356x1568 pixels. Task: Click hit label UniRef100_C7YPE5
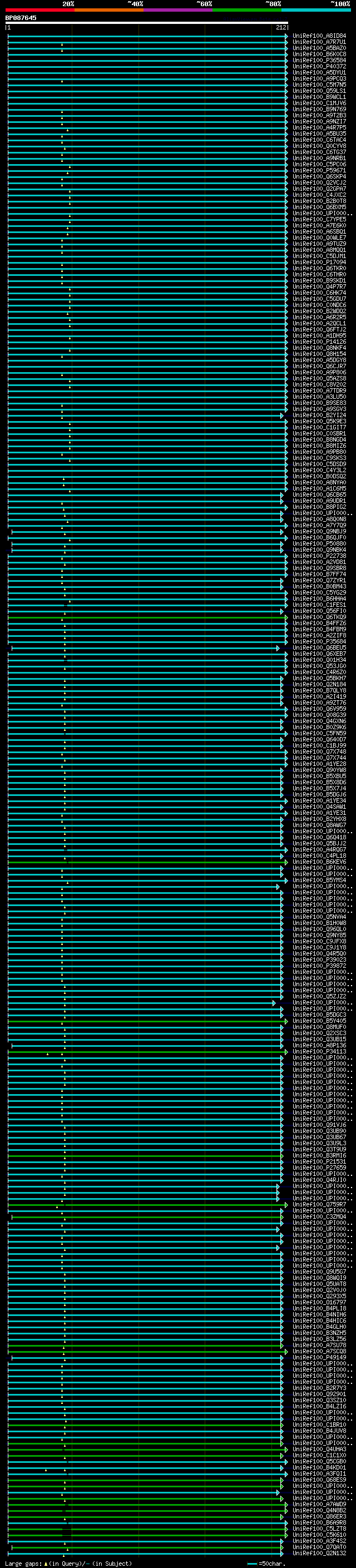319,219
